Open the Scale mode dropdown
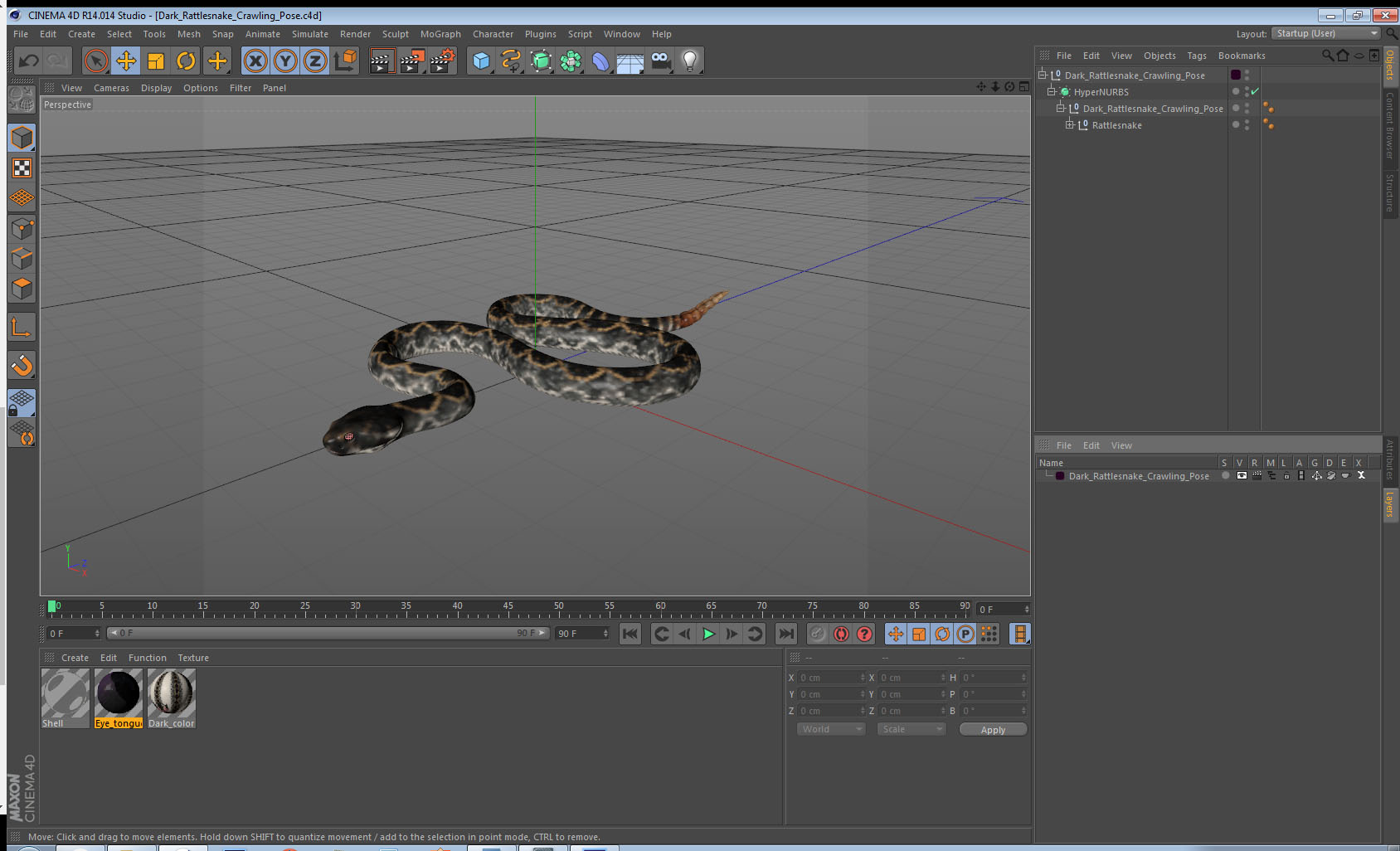 coord(911,729)
